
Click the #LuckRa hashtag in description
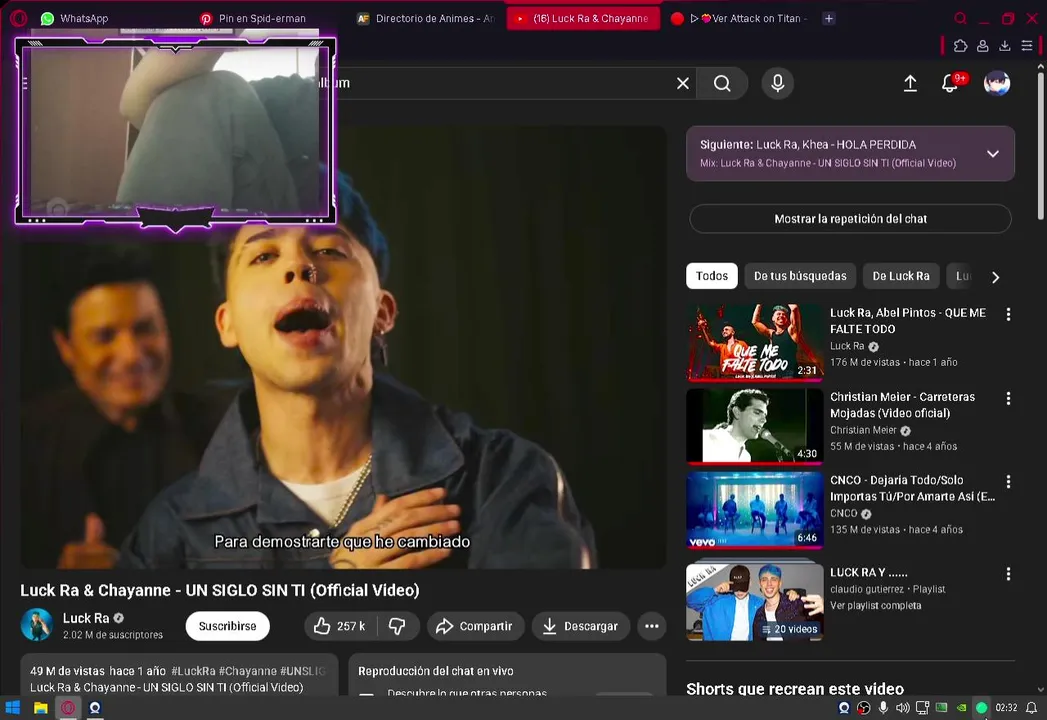pyautogui.click(x=193, y=671)
